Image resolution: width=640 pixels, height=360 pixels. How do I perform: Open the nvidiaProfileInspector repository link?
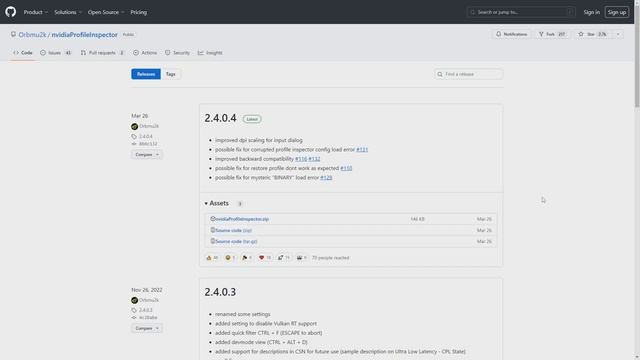coord(84,35)
